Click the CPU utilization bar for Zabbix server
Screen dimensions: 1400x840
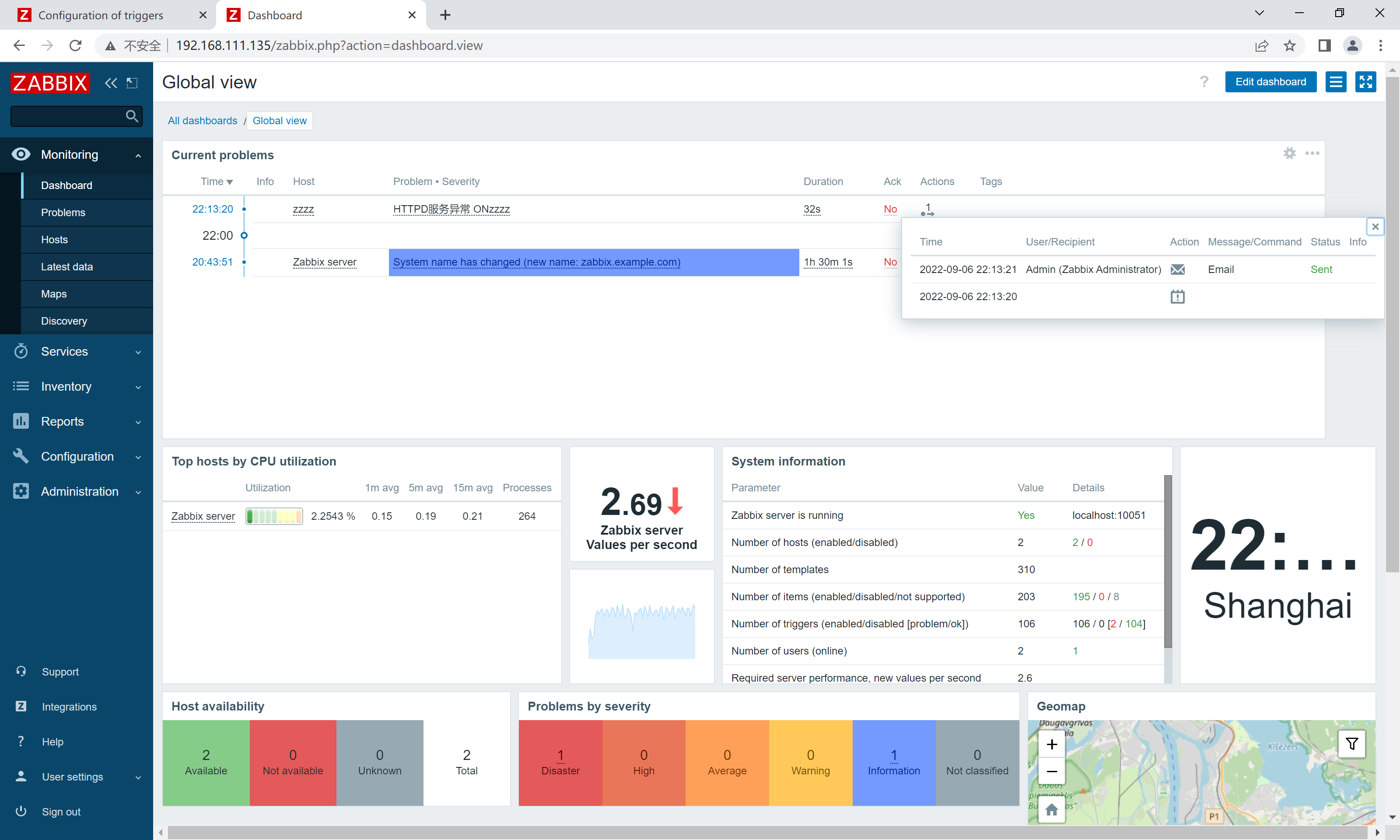click(274, 516)
